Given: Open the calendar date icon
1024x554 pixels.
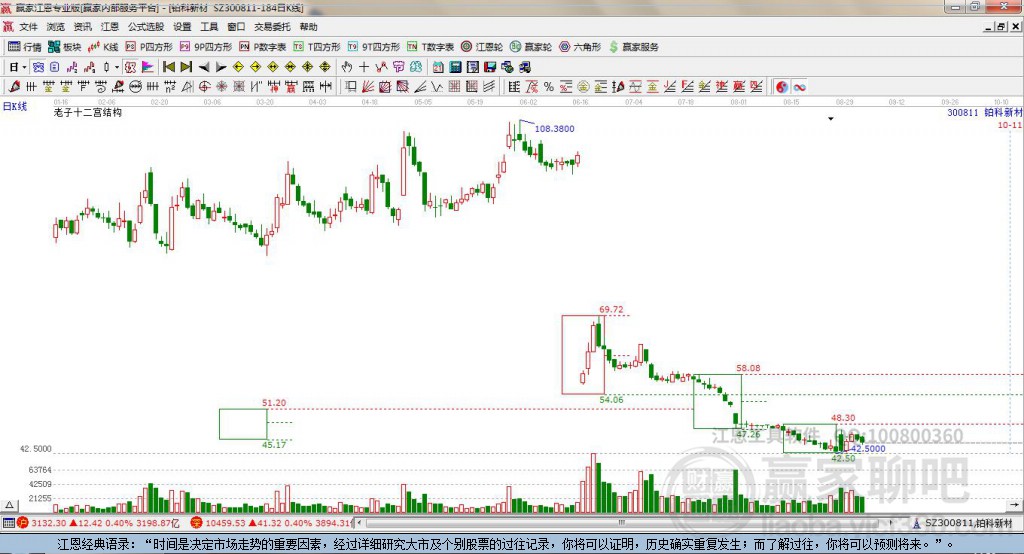Looking at the screenshot, I should pyautogui.click(x=438, y=67).
